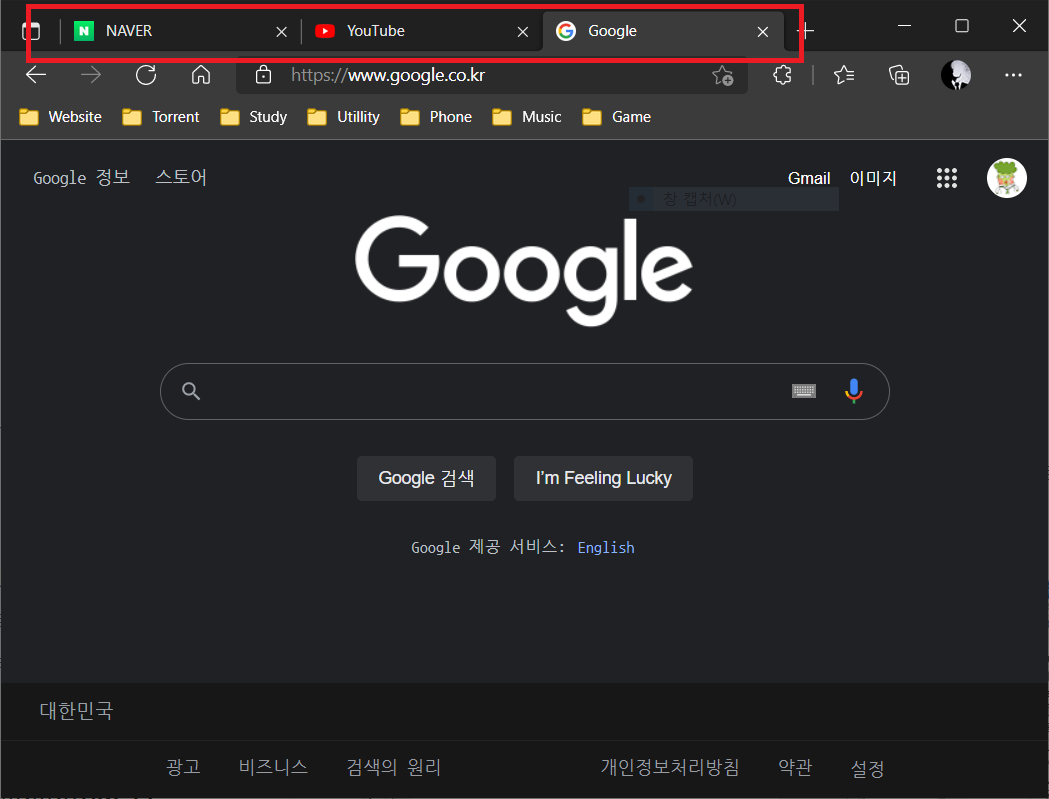
Task: View site info via lock icon
Action: point(264,75)
